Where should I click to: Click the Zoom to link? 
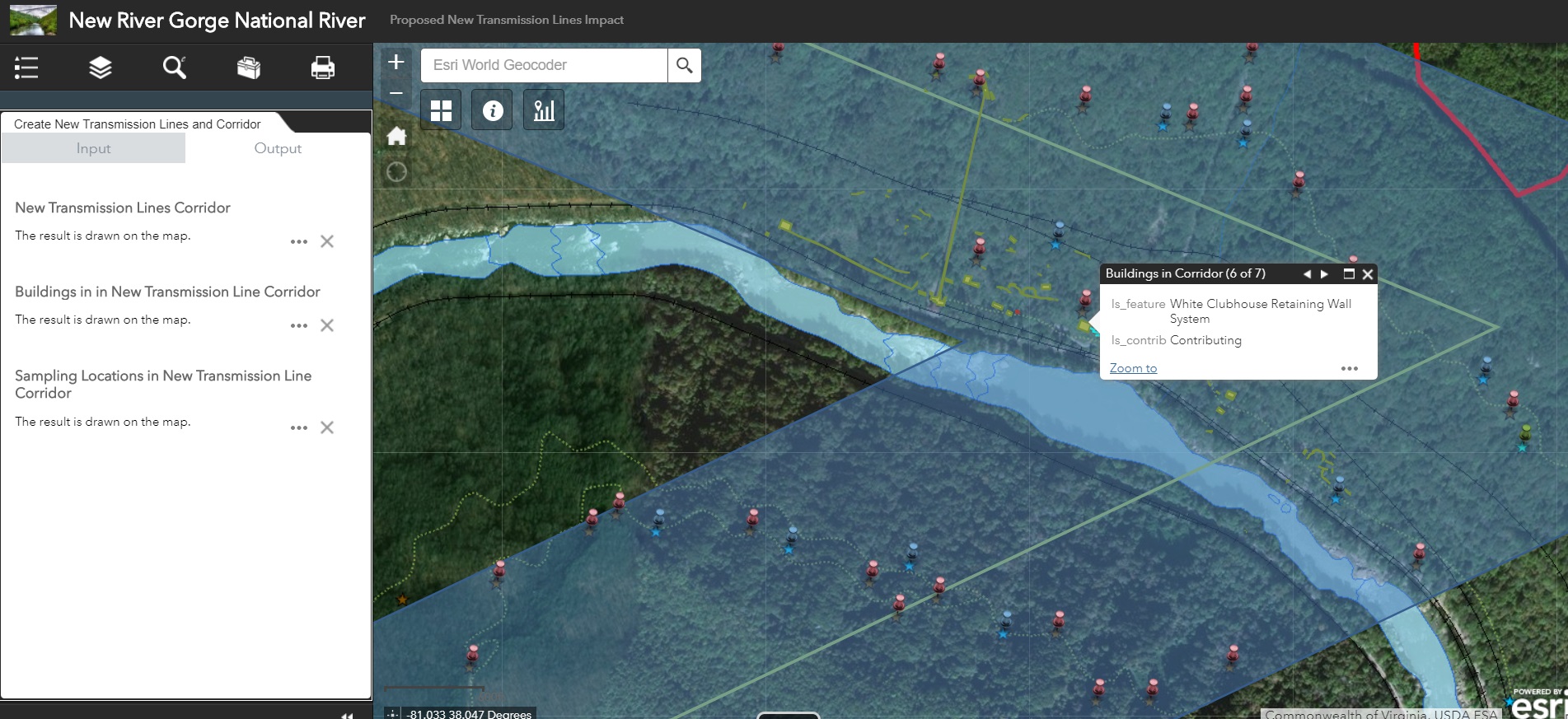pyautogui.click(x=1133, y=368)
